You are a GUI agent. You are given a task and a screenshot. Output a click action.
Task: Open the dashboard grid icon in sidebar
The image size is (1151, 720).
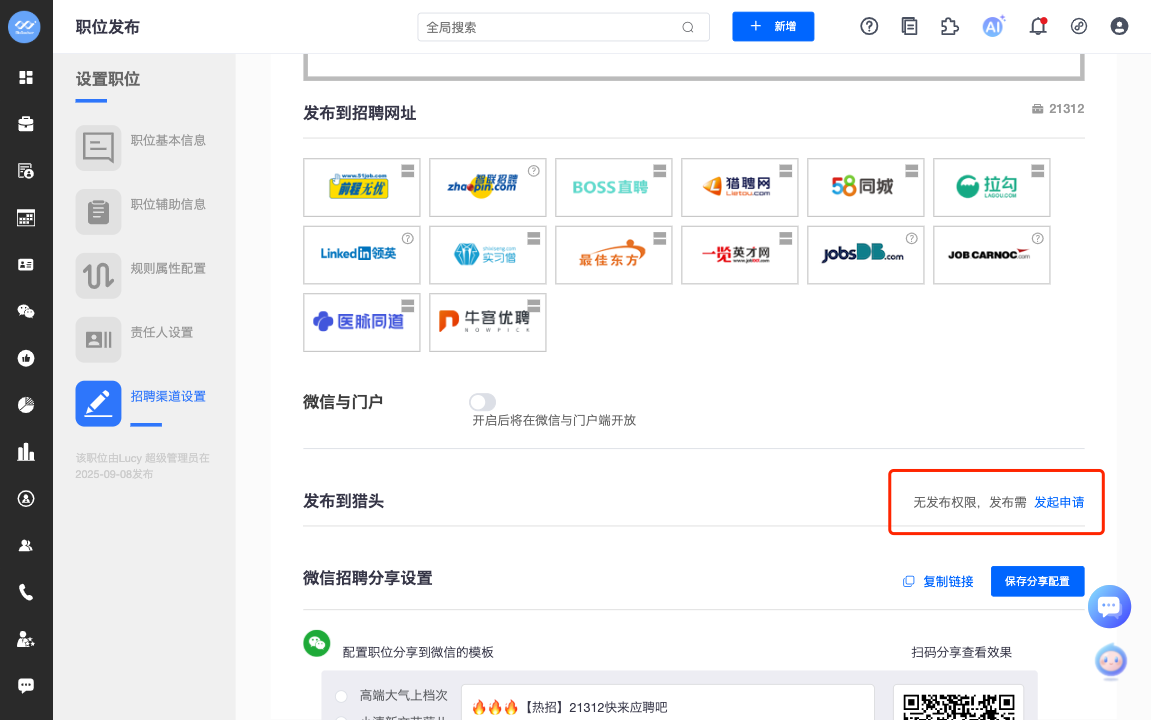26,77
